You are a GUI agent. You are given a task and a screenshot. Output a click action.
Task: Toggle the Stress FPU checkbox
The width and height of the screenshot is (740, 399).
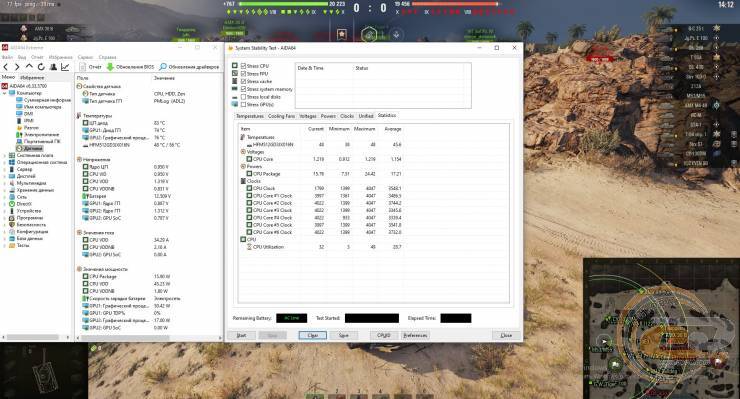click(244, 74)
